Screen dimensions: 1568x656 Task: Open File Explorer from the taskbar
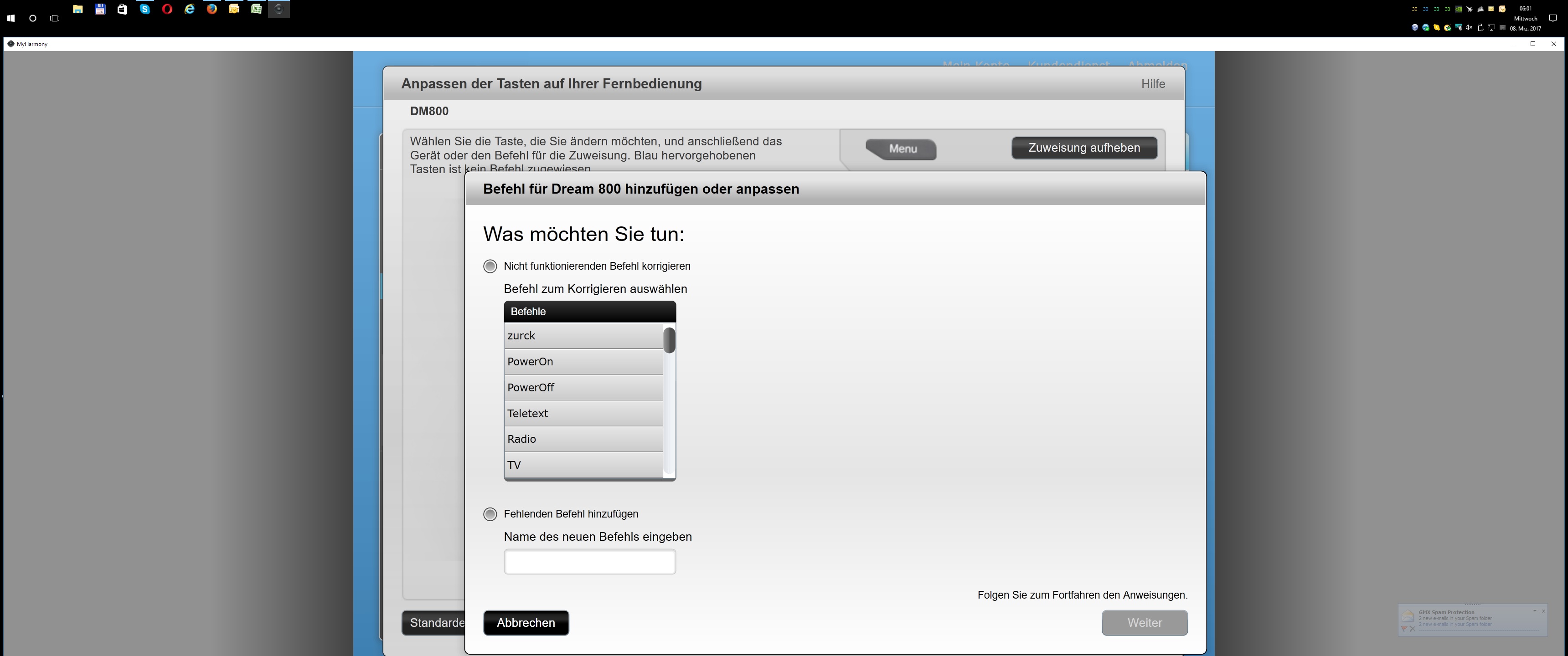[x=78, y=9]
